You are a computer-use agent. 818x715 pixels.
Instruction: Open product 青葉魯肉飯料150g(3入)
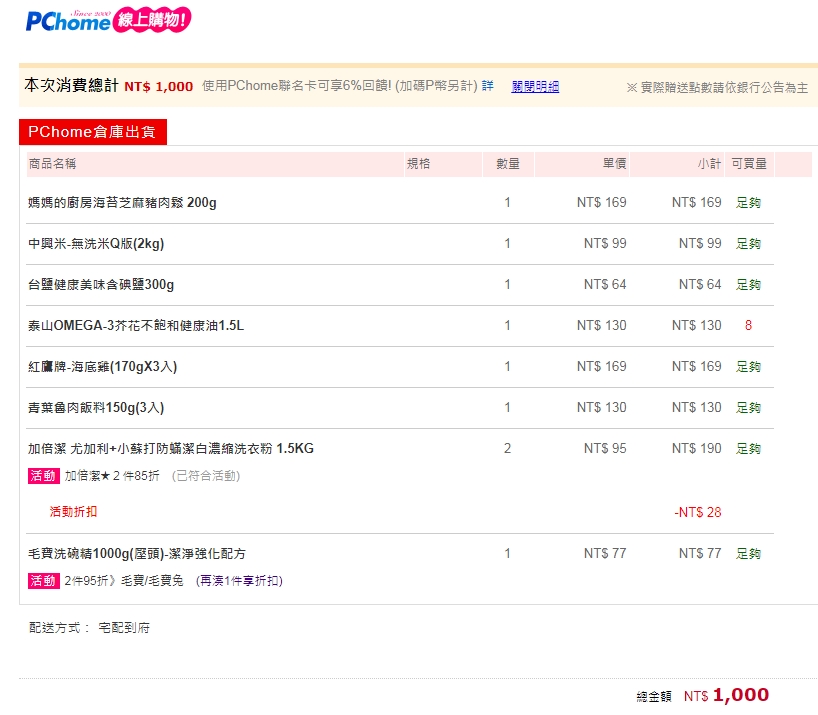(x=96, y=408)
